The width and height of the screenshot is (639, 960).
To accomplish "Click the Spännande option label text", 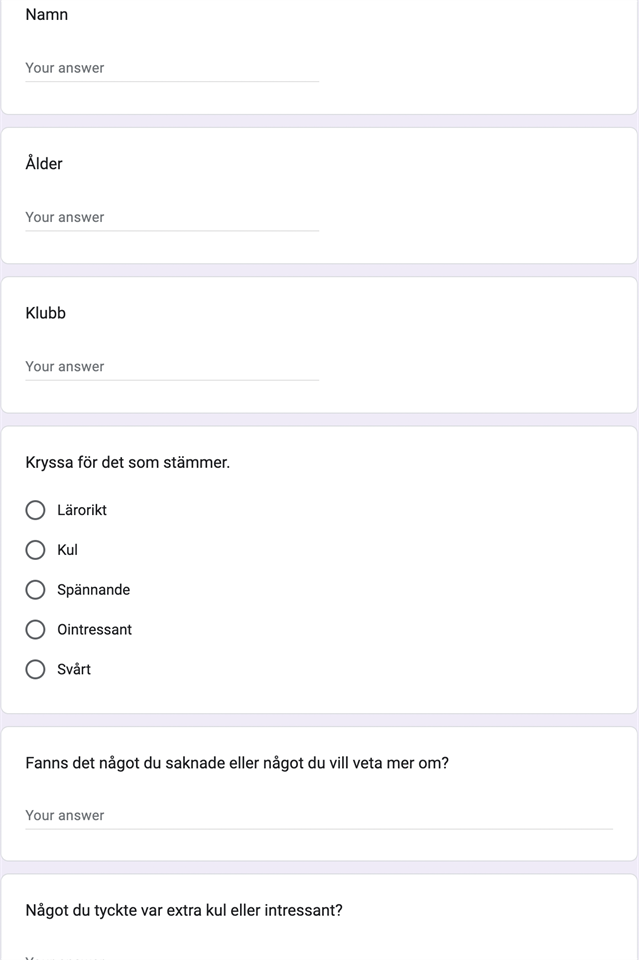I will click(x=93, y=590).
